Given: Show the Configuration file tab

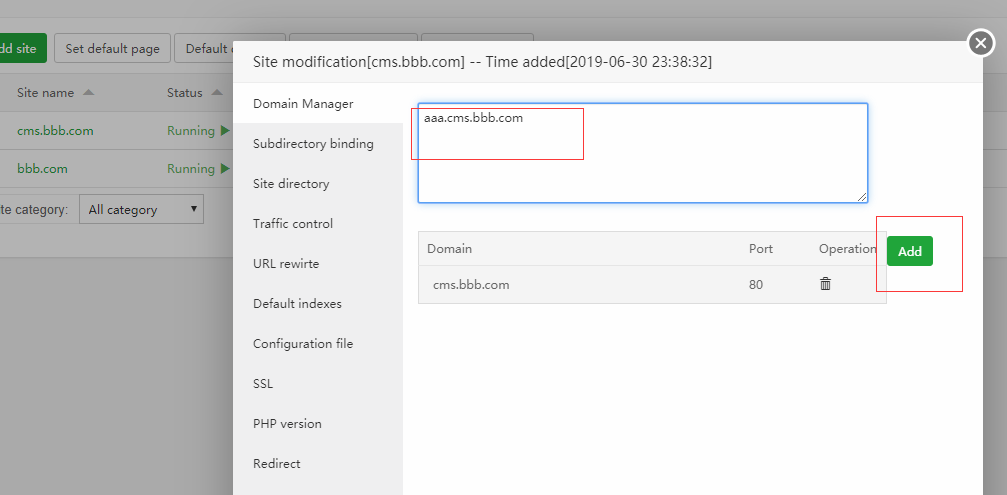Looking at the screenshot, I should (x=303, y=344).
